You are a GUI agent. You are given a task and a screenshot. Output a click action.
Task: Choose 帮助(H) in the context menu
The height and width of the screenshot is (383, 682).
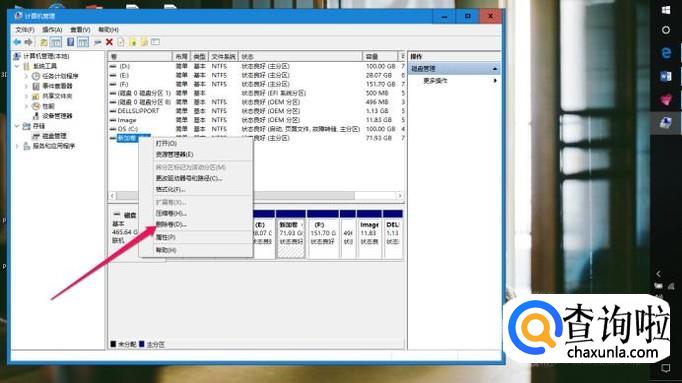point(196,250)
